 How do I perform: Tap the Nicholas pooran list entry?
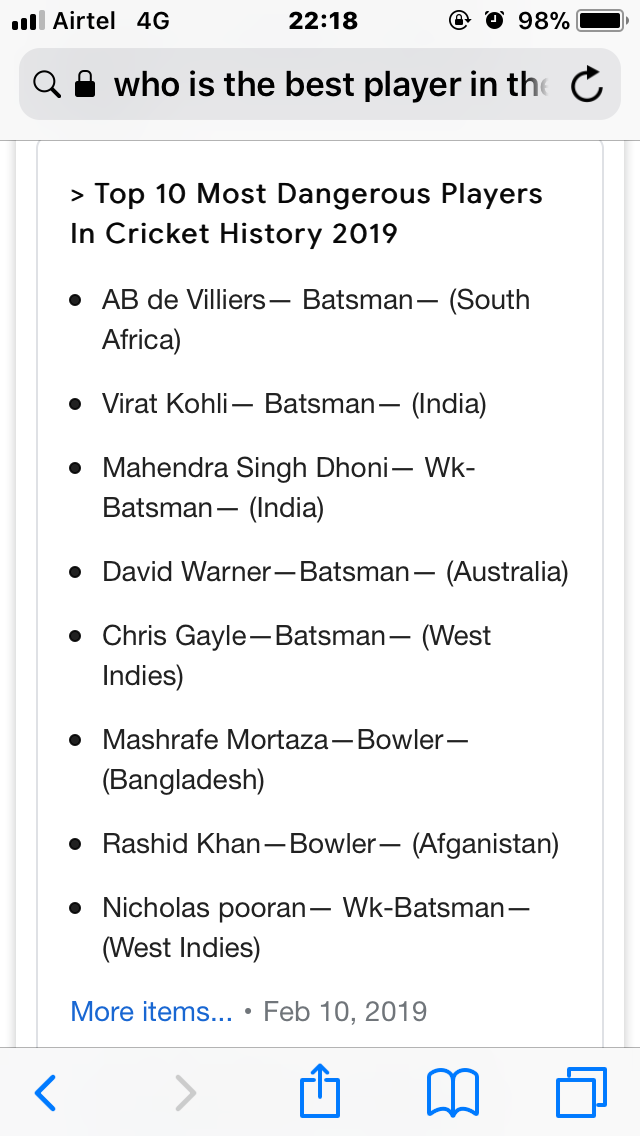(x=316, y=927)
